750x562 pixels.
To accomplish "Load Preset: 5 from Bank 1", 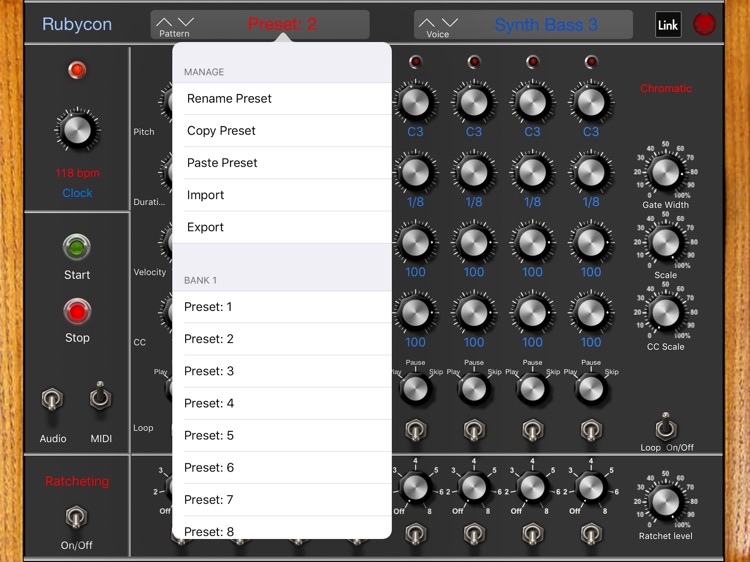I will pyautogui.click(x=282, y=435).
